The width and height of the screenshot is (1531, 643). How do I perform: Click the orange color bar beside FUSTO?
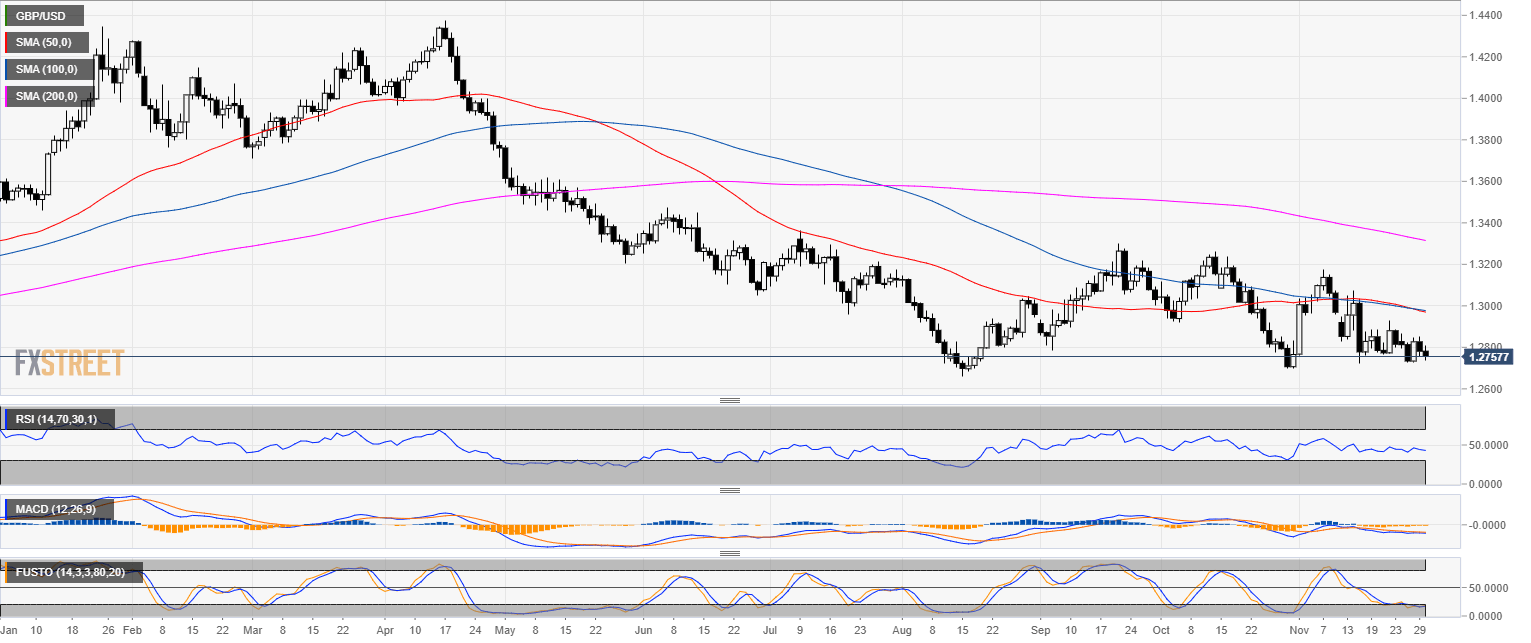point(7,573)
